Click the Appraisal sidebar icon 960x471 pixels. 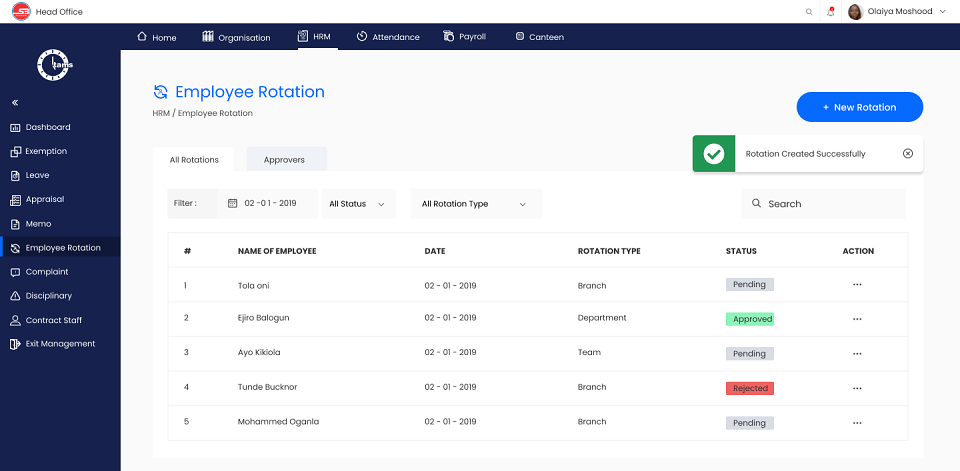(15, 200)
